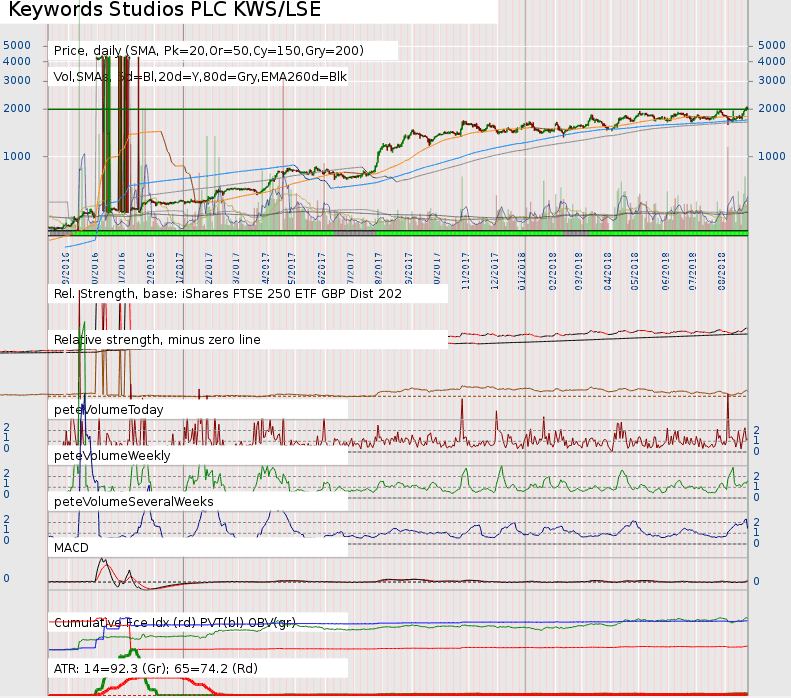The width and height of the screenshot is (791, 698).
Task: Click the ATR: 14=92.3 (Gr); 65=74.2 (Rd) label
Action: point(155,668)
